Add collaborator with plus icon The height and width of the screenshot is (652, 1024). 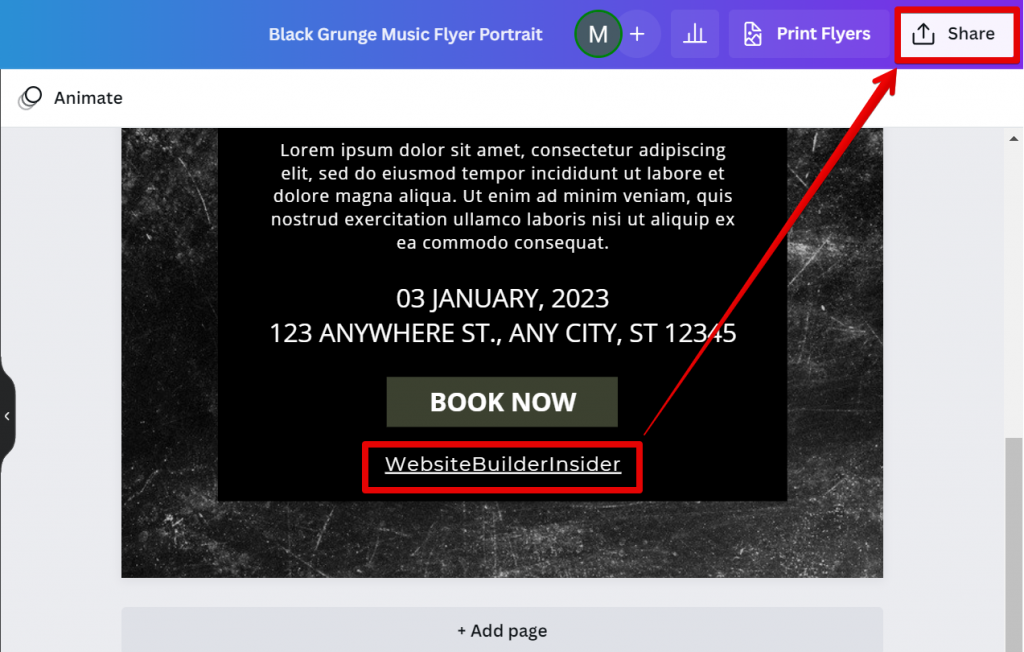pyautogui.click(x=638, y=34)
